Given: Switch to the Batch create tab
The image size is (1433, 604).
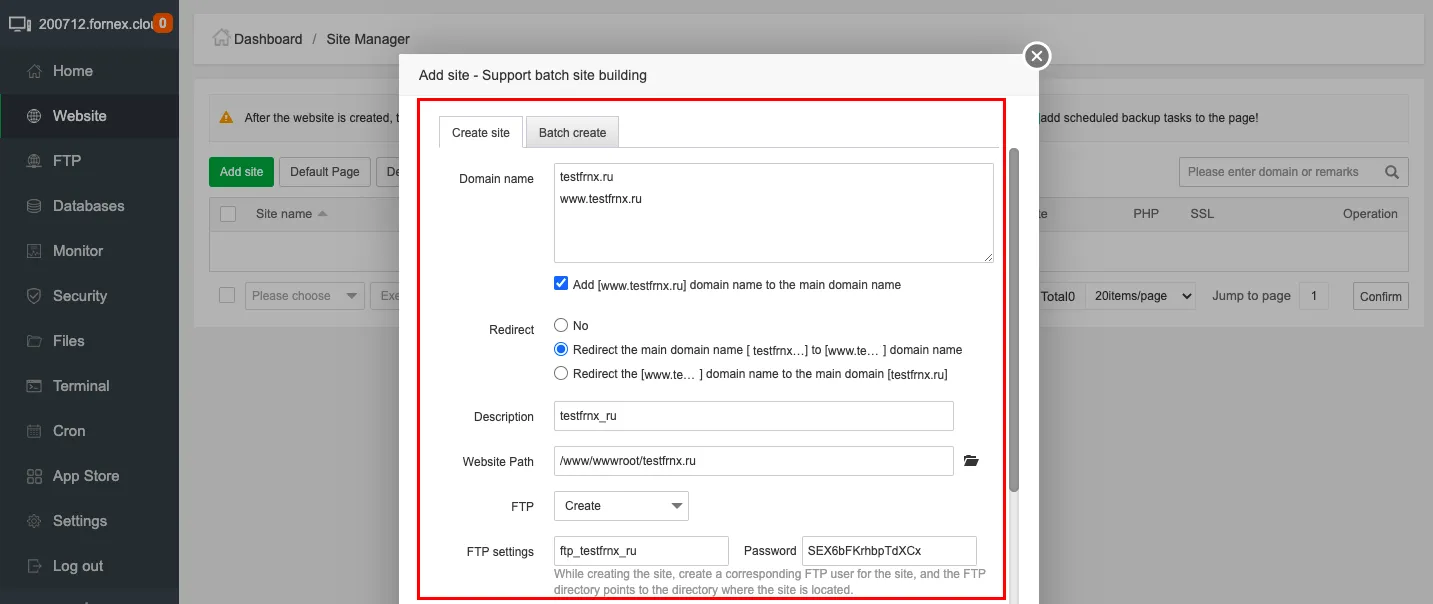Looking at the screenshot, I should tap(572, 132).
